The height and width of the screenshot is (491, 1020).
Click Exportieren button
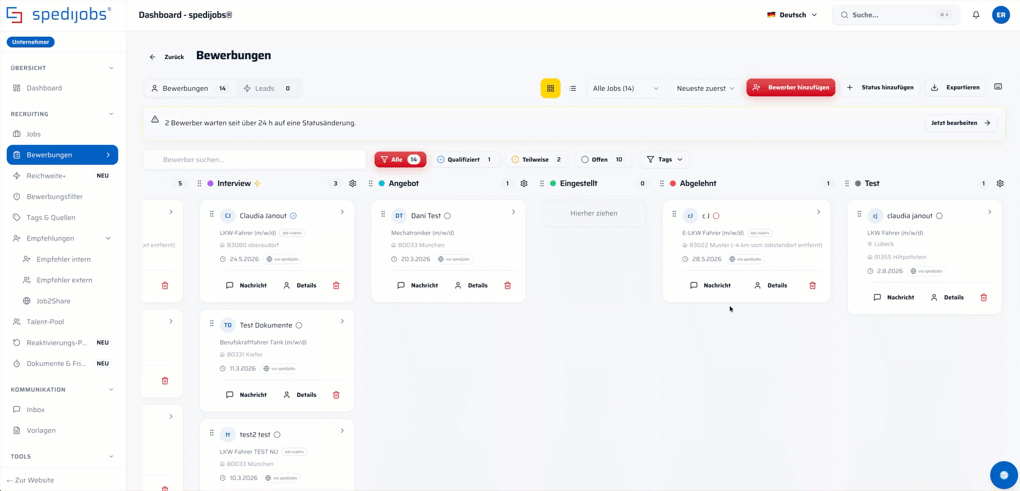coord(955,87)
